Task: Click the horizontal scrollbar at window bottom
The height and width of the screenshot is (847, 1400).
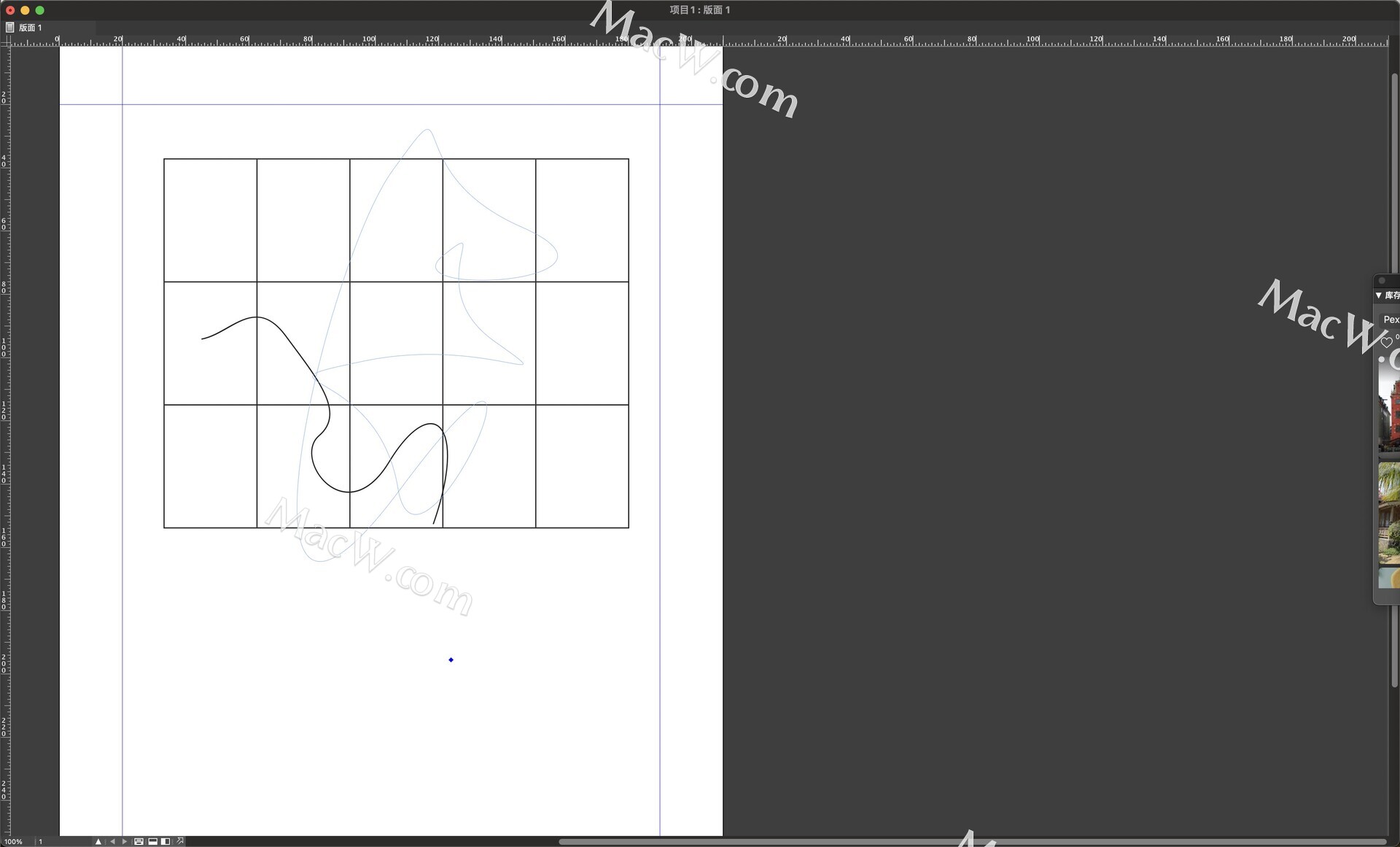Action: click(972, 841)
